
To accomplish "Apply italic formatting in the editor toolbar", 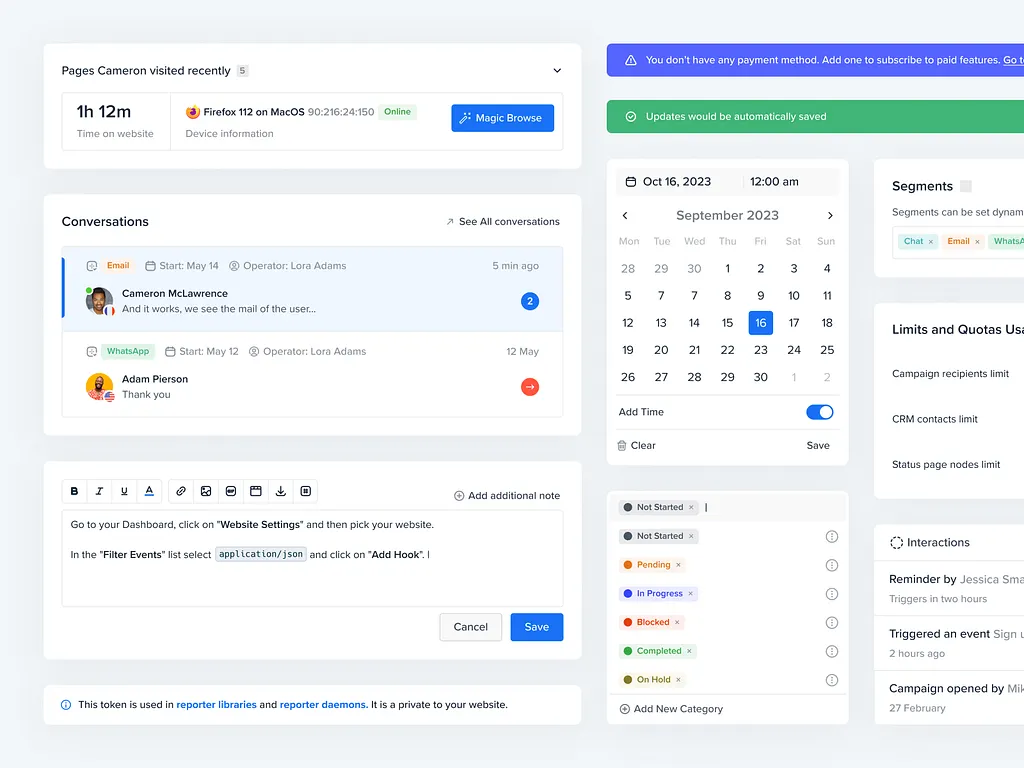I will pyautogui.click(x=99, y=491).
